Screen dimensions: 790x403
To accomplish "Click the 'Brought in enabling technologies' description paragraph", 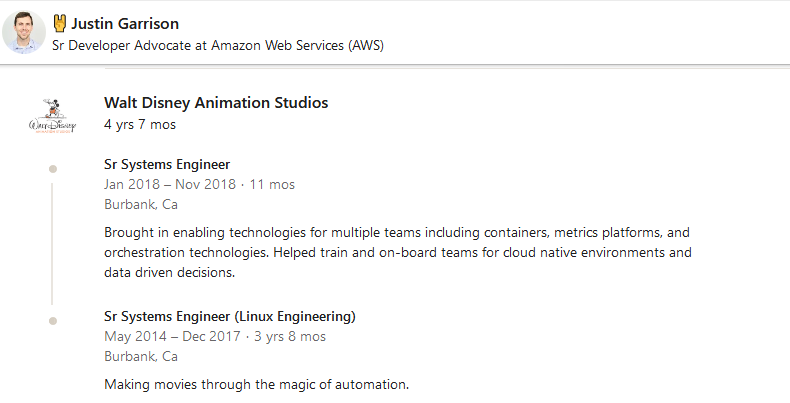I will click(x=397, y=251).
